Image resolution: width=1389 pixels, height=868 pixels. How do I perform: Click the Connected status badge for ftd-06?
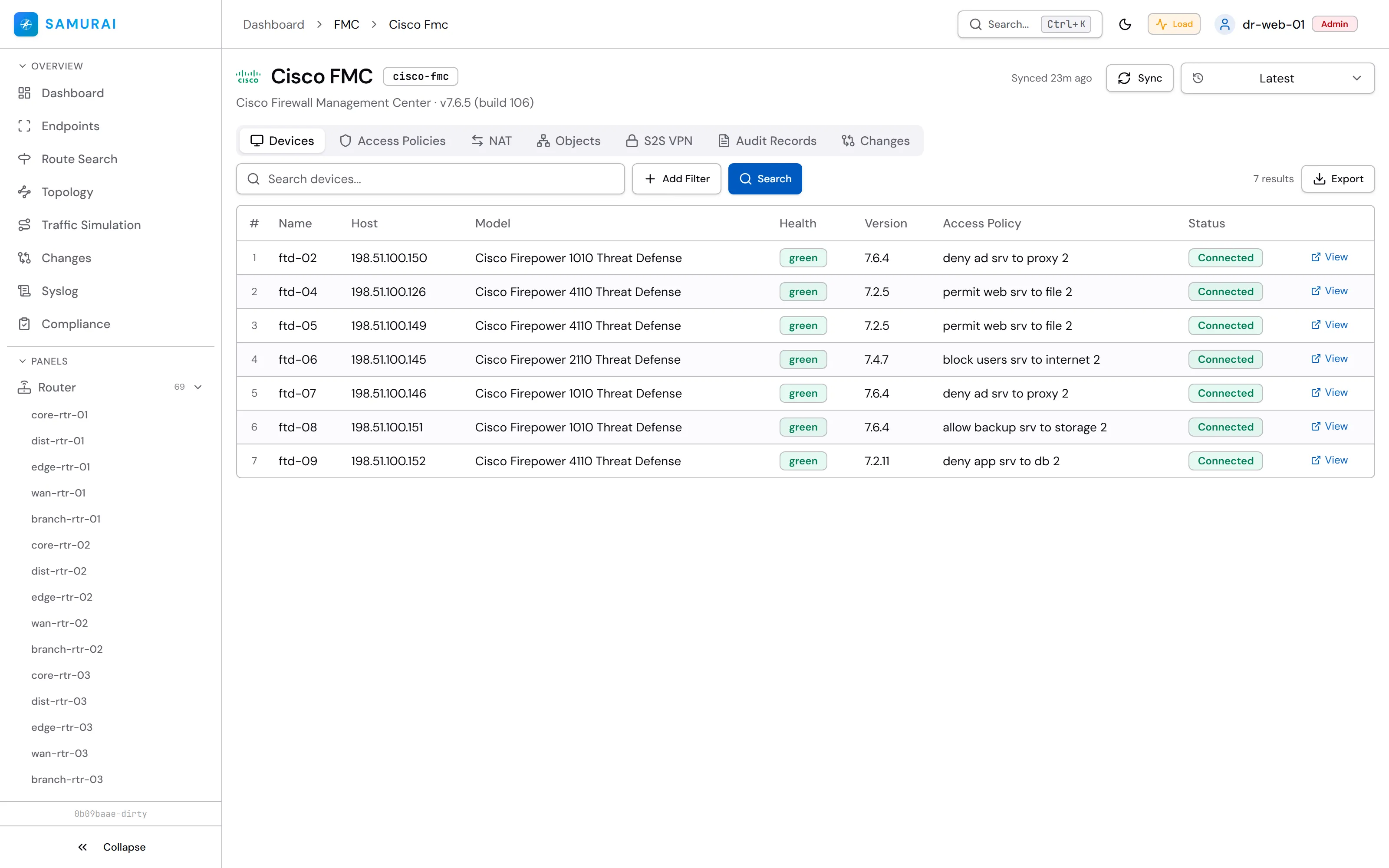point(1225,359)
